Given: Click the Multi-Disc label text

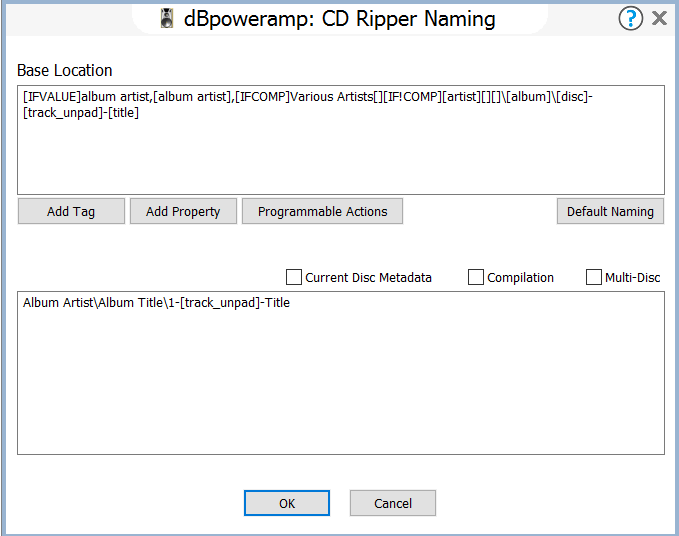Looking at the screenshot, I should coord(632,277).
